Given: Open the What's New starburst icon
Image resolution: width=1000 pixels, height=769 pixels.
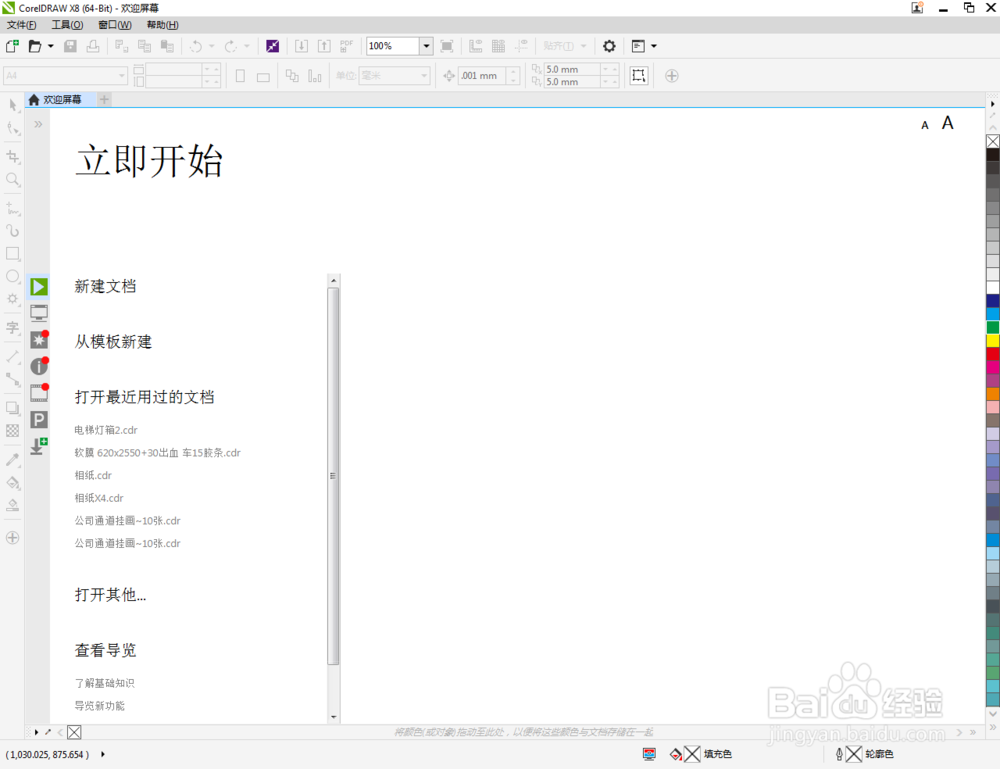Looking at the screenshot, I should point(39,339).
